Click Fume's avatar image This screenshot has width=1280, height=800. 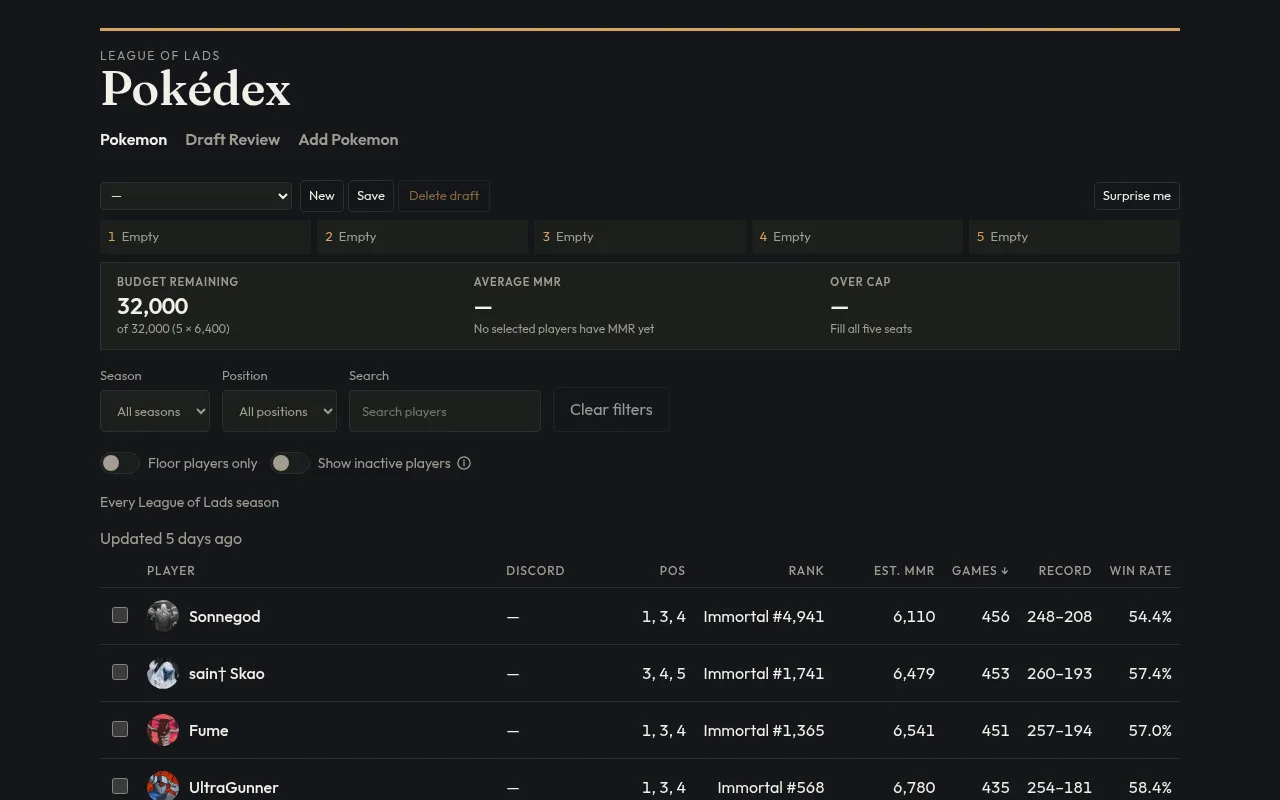pos(163,730)
